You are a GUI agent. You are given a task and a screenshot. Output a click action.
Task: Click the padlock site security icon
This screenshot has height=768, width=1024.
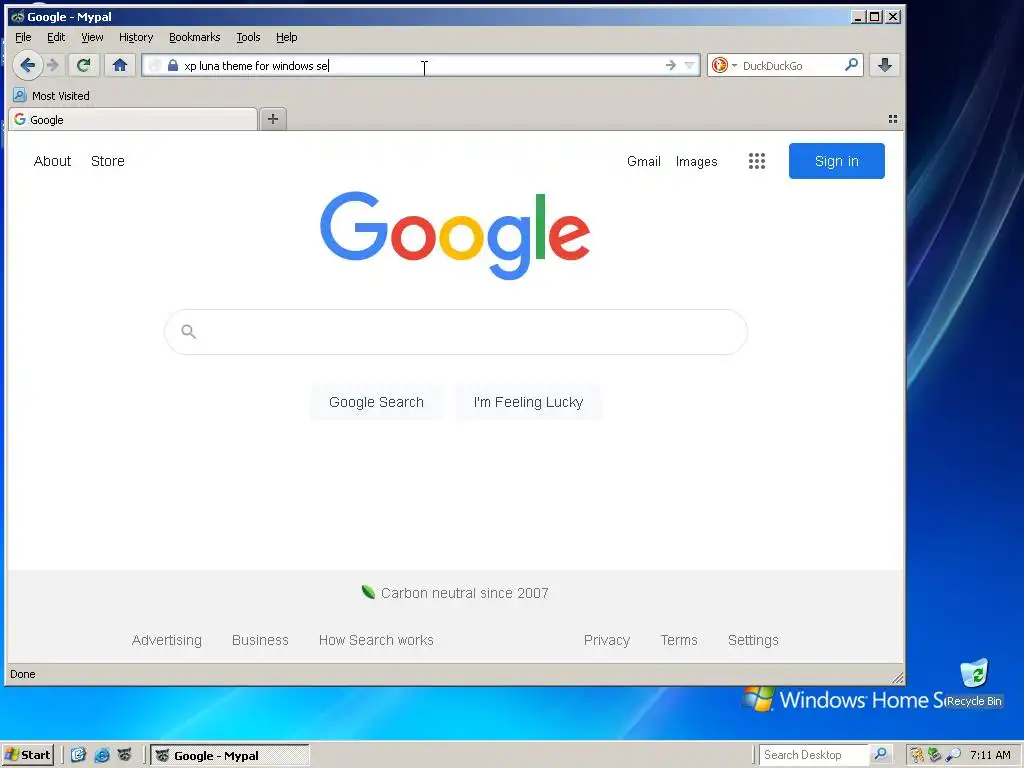172,65
